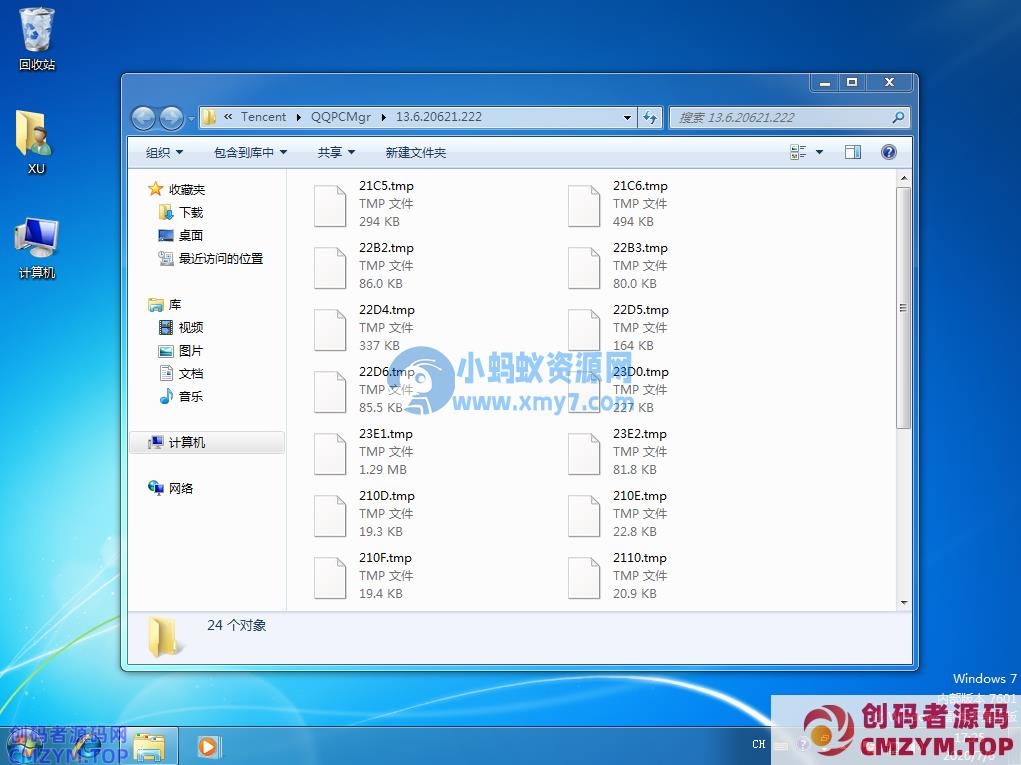Open Recycle Bin desktop icon
The width and height of the screenshot is (1021, 765).
pyautogui.click(x=37, y=30)
